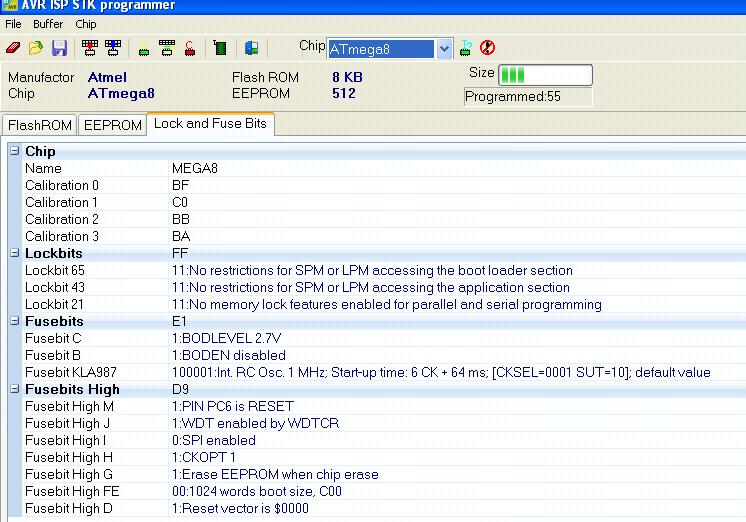Click the blue book icon in toolbar
Viewport: 746px width, 522px height.
pyautogui.click(x=252, y=48)
